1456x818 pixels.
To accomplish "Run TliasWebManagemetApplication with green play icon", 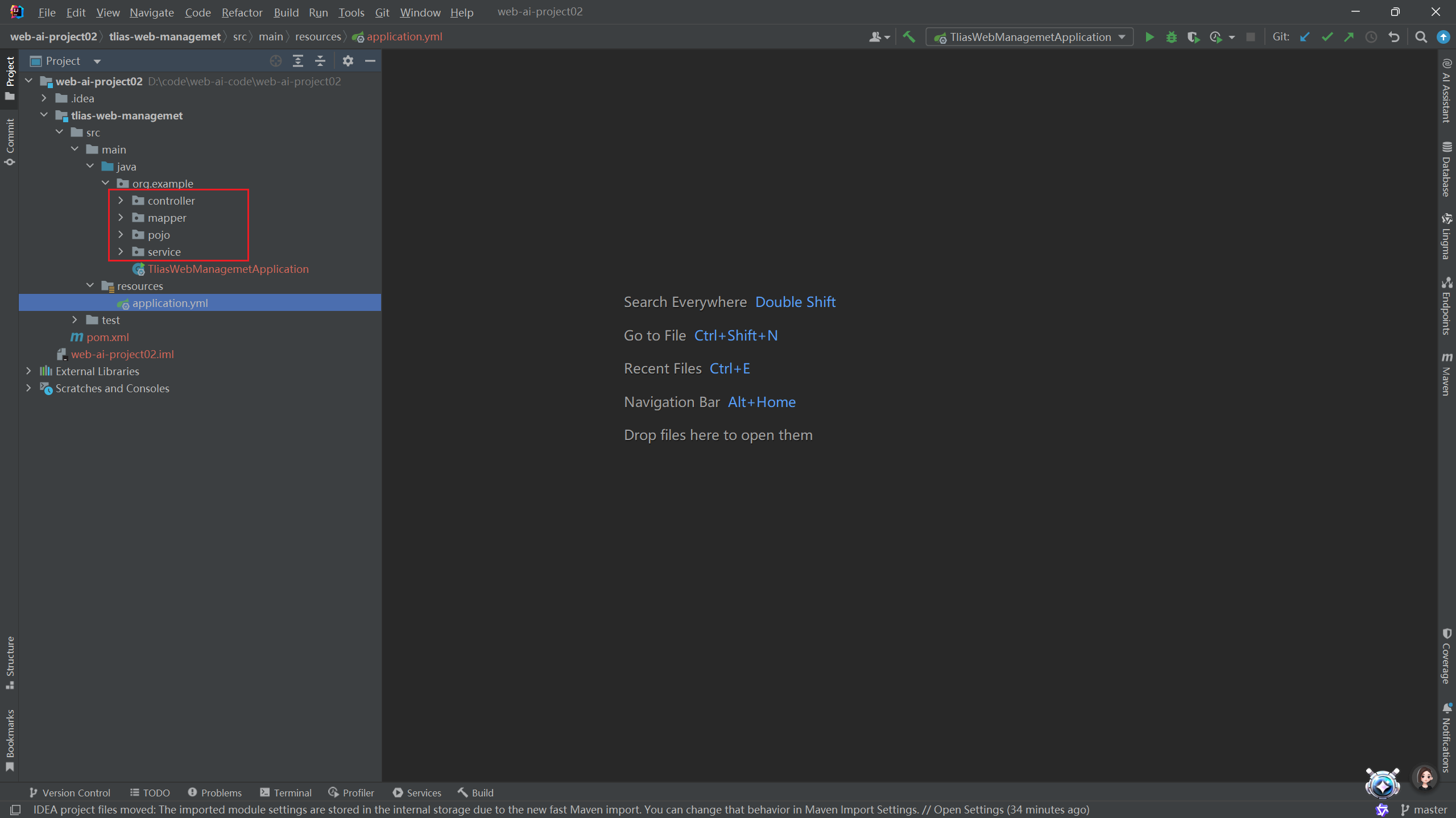I will click(x=1149, y=37).
